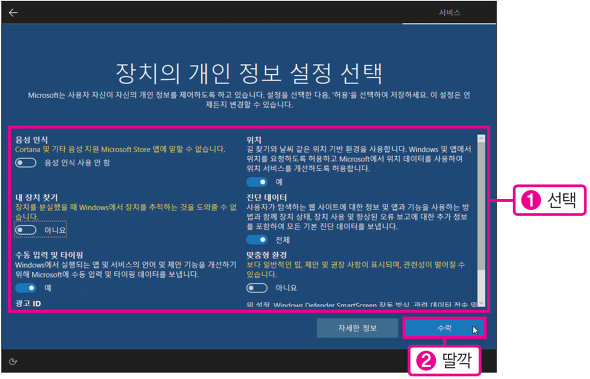Screen dimensions: 590x379
Task: Toggle the 수동 입력 및 타이핑 switch
Action: point(26,288)
